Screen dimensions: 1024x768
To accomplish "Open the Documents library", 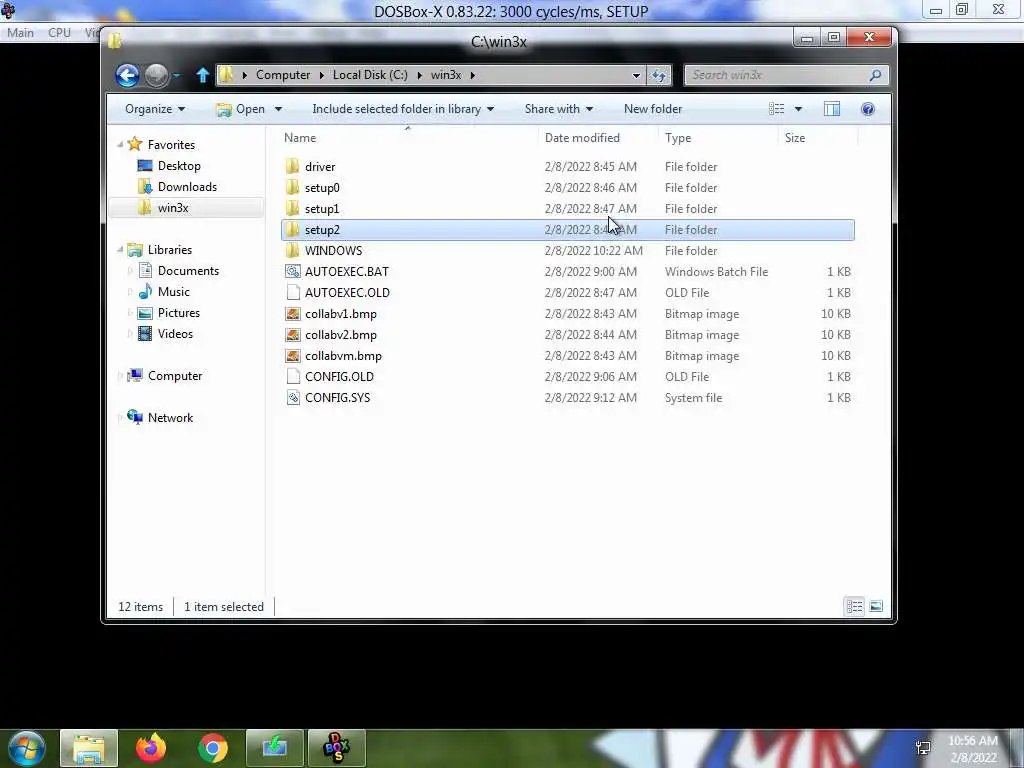I will click(188, 271).
